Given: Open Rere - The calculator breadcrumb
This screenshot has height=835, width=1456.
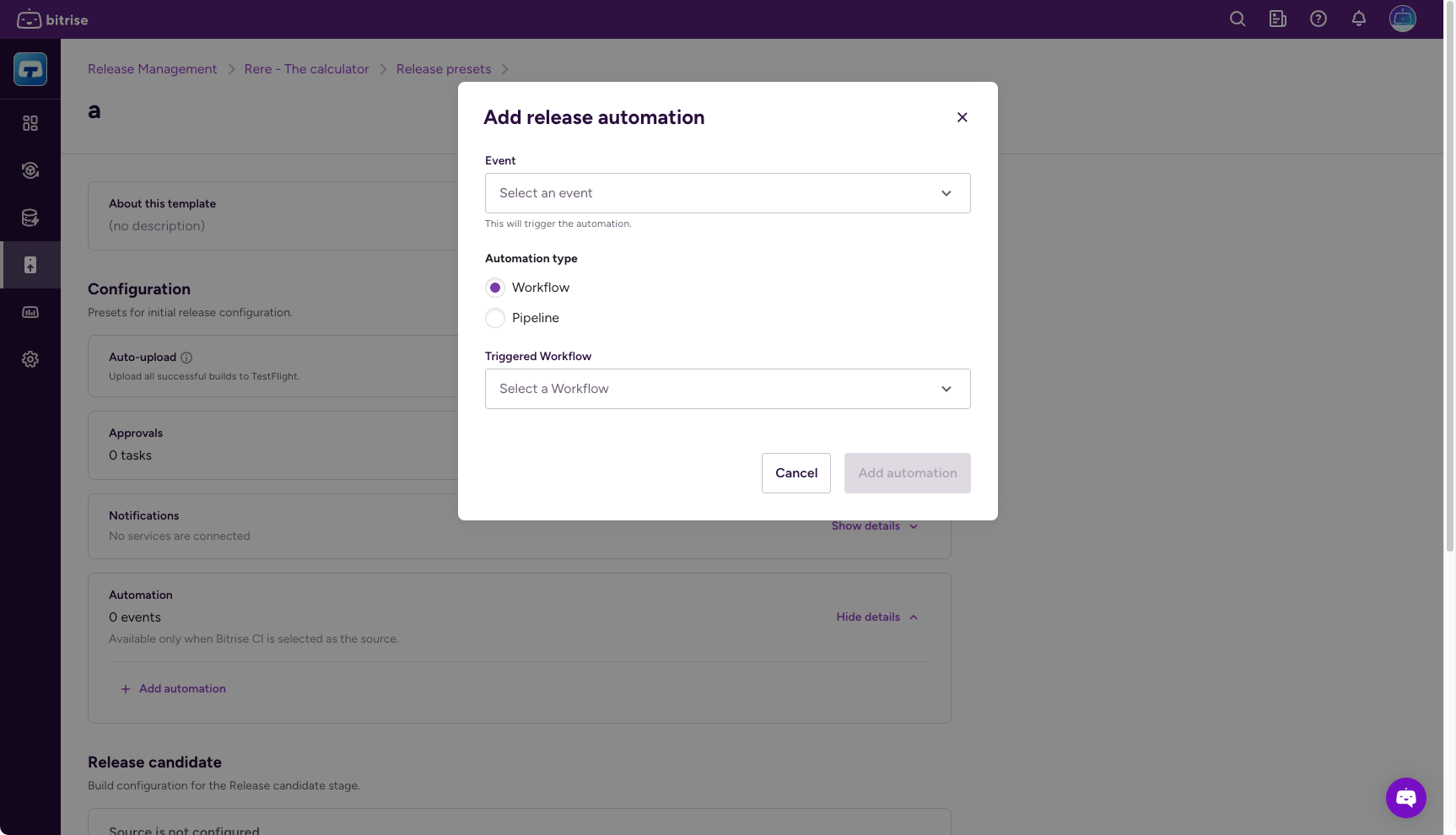Looking at the screenshot, I should [x=306, y=68].
